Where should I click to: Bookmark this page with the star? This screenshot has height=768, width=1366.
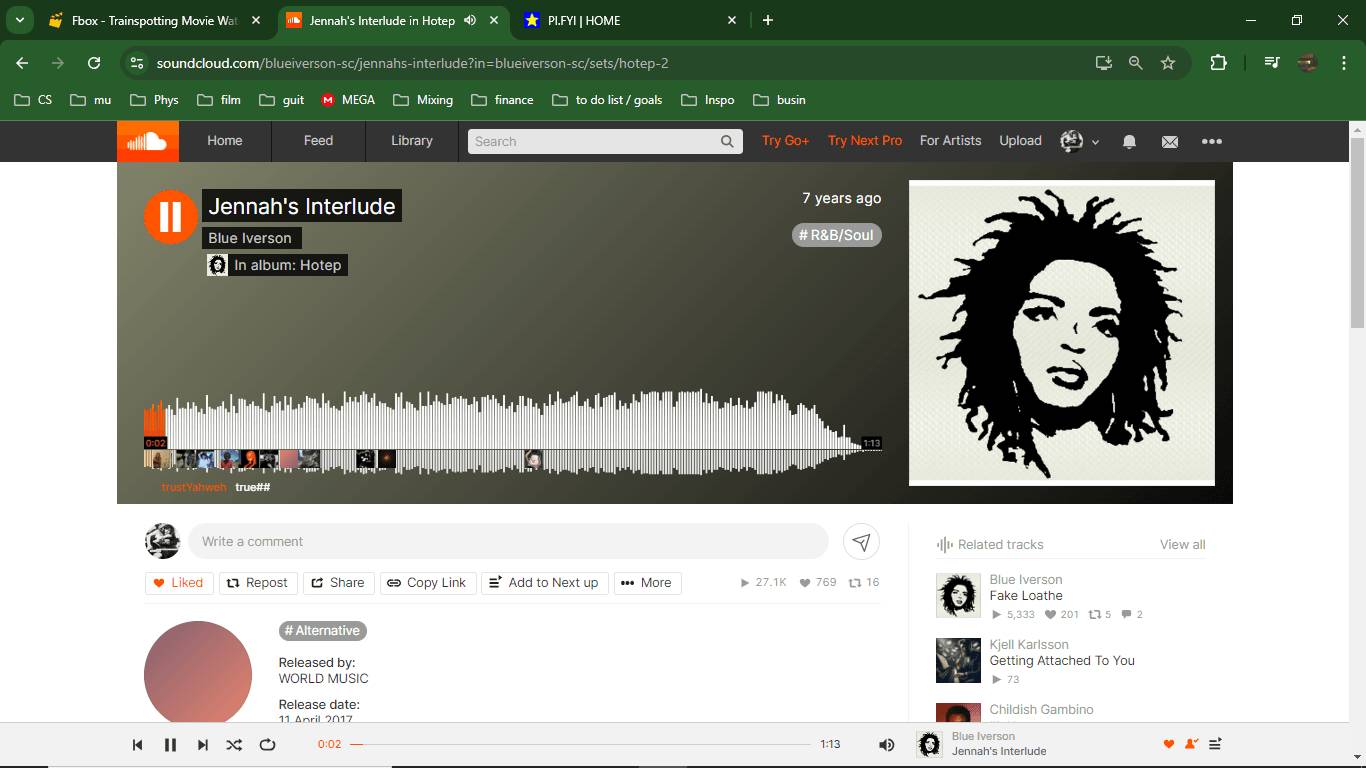coord(1168,63)
